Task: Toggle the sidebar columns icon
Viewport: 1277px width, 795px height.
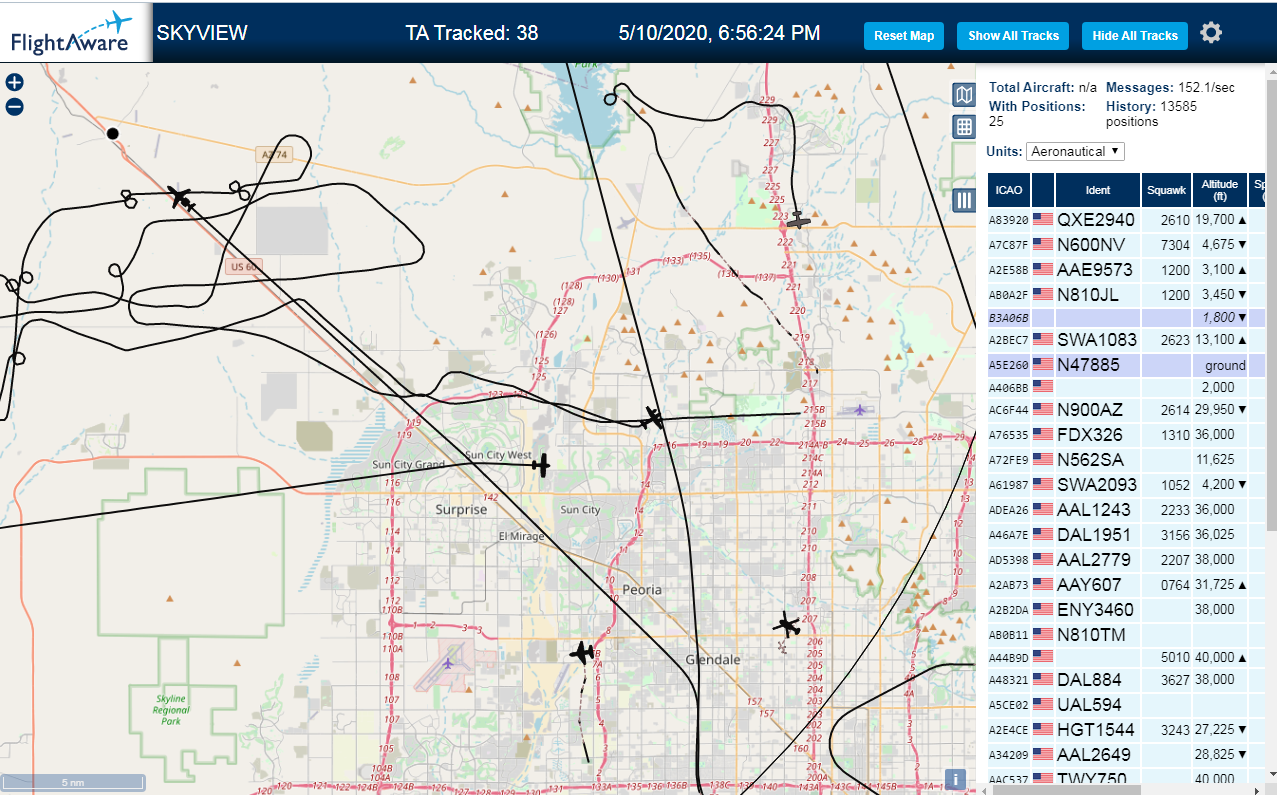Action: coord(964,200)
